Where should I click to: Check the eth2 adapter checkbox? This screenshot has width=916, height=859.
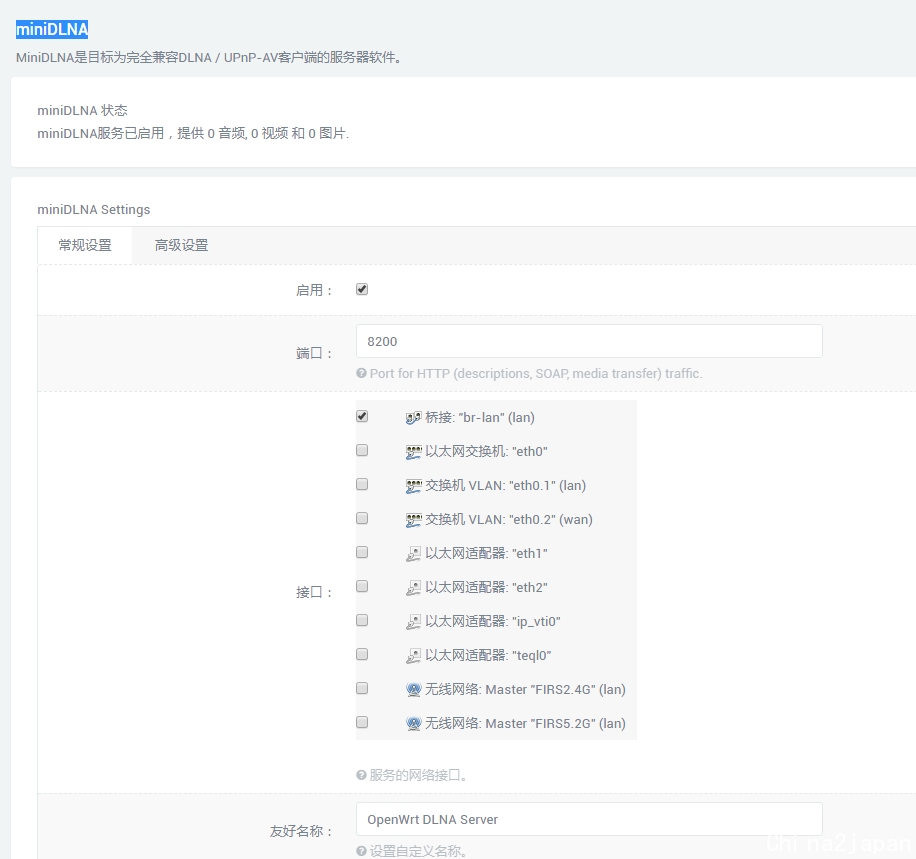pyautogui.click(x=362, y=586)
